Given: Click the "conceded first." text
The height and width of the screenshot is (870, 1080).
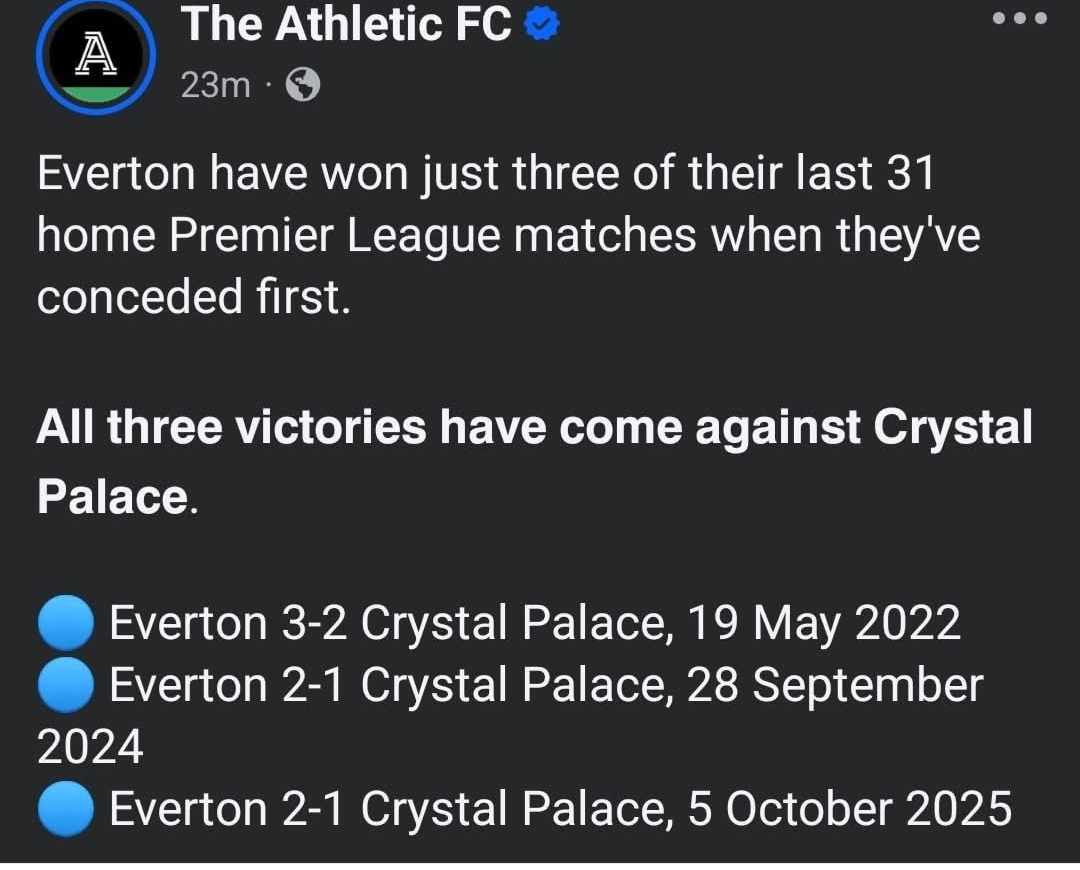Looking at the screenshot, I should click(x=194, y=298).
